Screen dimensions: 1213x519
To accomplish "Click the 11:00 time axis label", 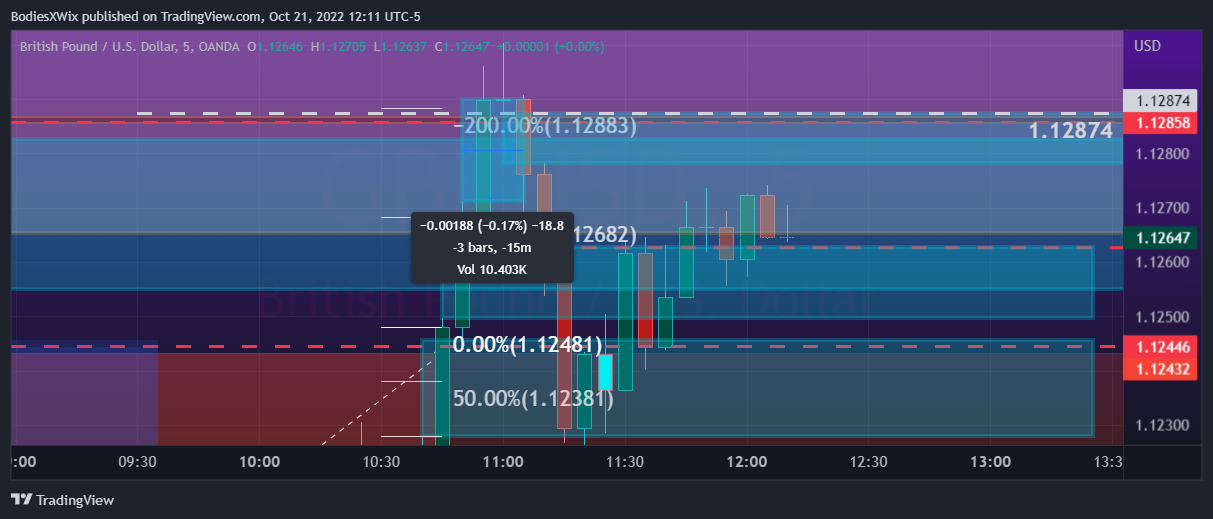I will click(x=503, y=462).
